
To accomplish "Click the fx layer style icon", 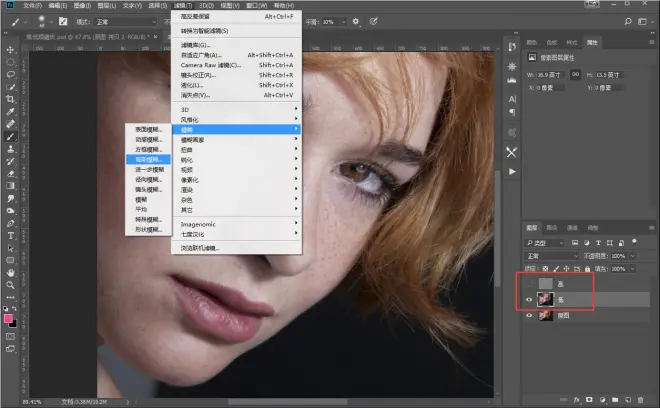I will [x=577, y=400].
